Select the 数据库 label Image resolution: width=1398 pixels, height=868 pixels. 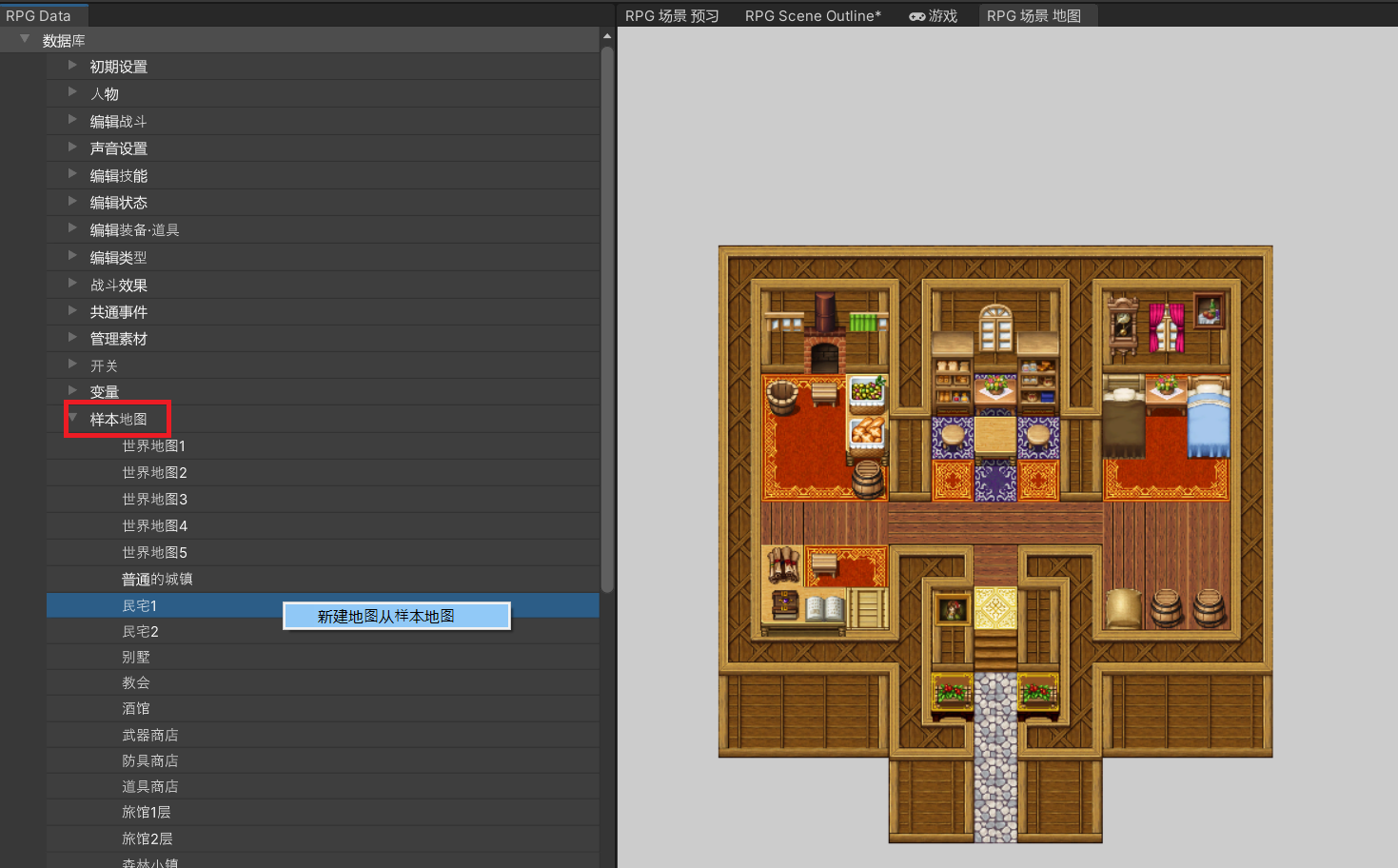[x=64, y=41]
